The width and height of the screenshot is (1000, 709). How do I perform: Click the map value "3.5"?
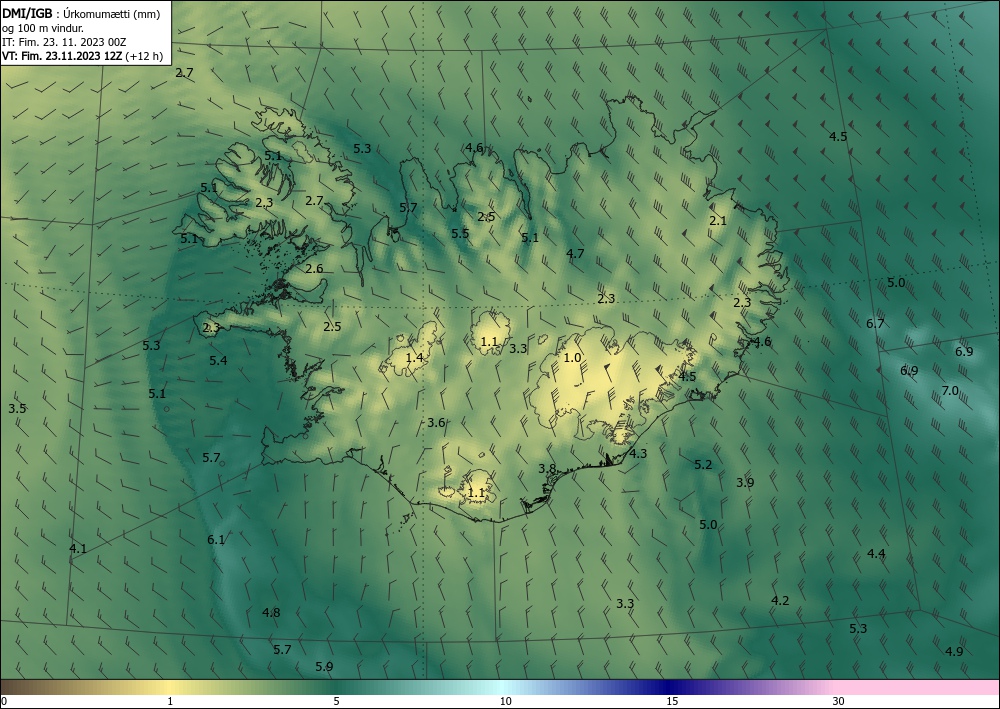coord(17,409)
